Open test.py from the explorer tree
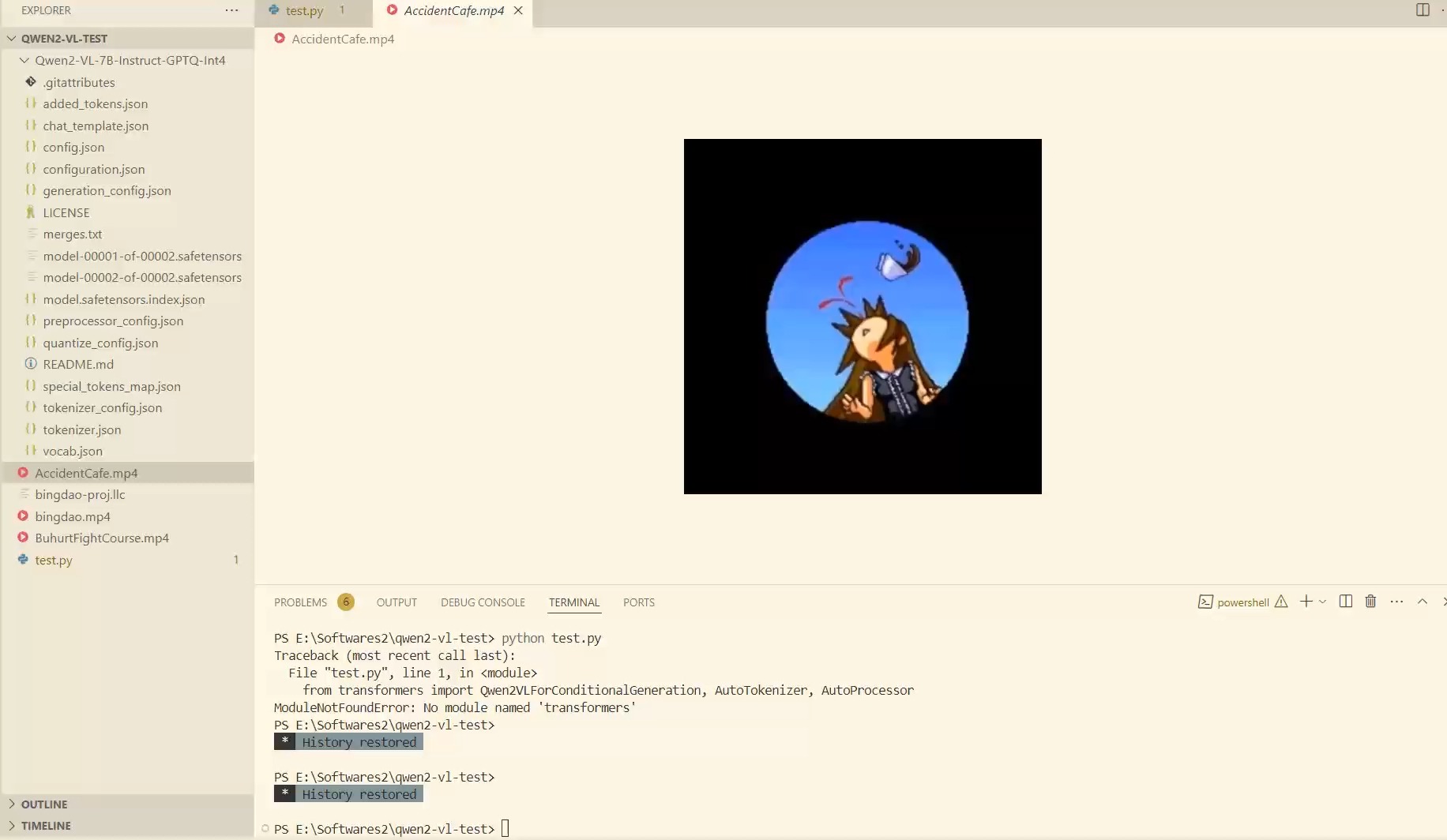 54,560
